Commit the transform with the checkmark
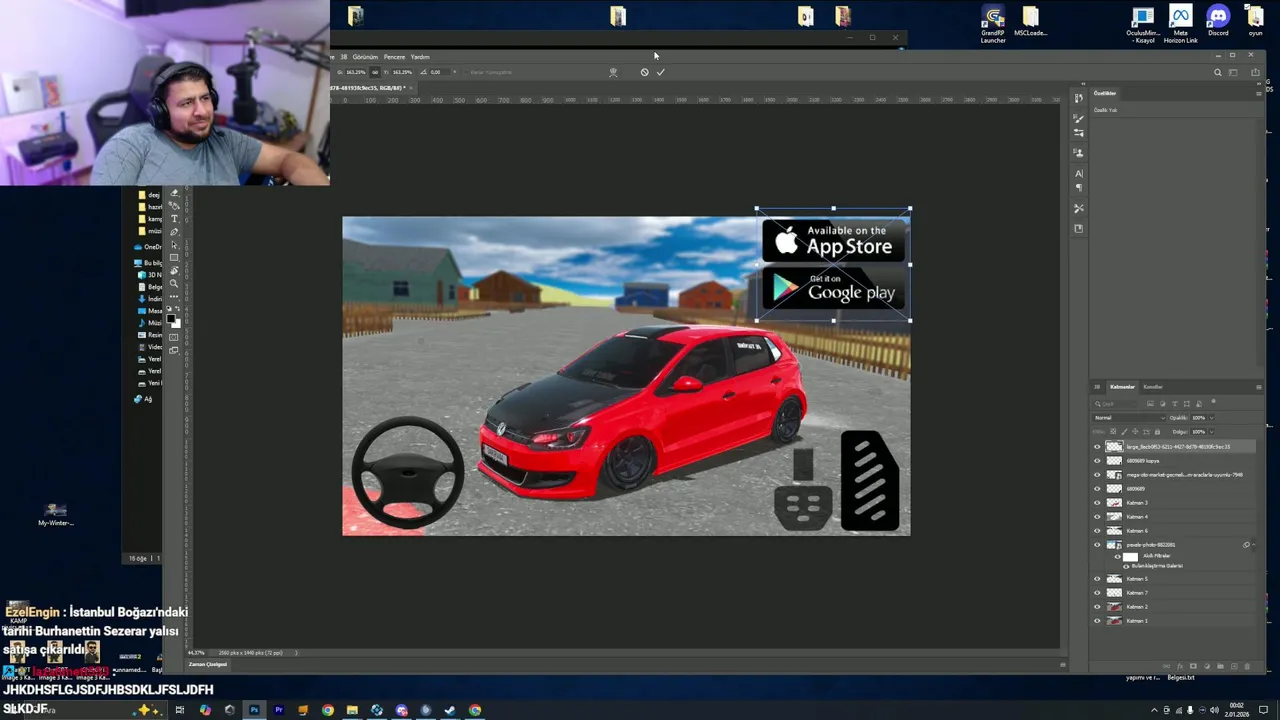Viewport: 1280px width, 720px height. click(660, 72)
